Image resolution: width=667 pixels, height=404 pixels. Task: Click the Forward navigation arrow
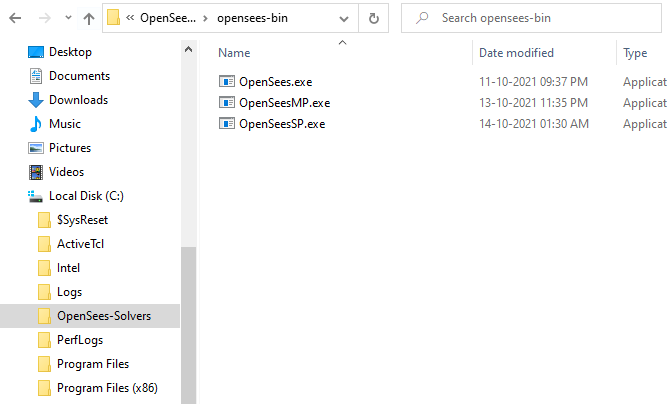pyautogui.click(x=44, y=18)
